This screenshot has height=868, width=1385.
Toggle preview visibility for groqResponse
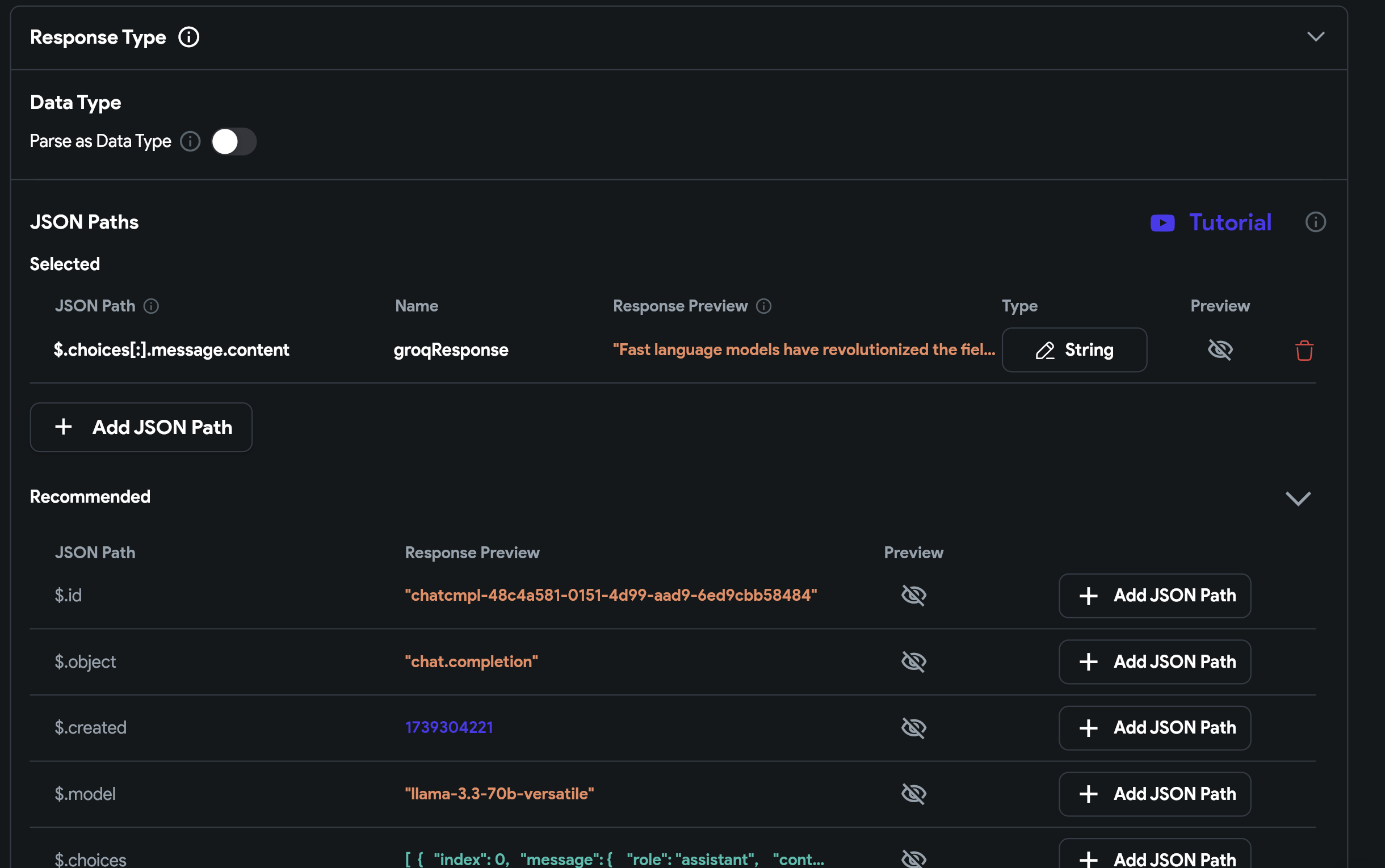click(1220, 349)
